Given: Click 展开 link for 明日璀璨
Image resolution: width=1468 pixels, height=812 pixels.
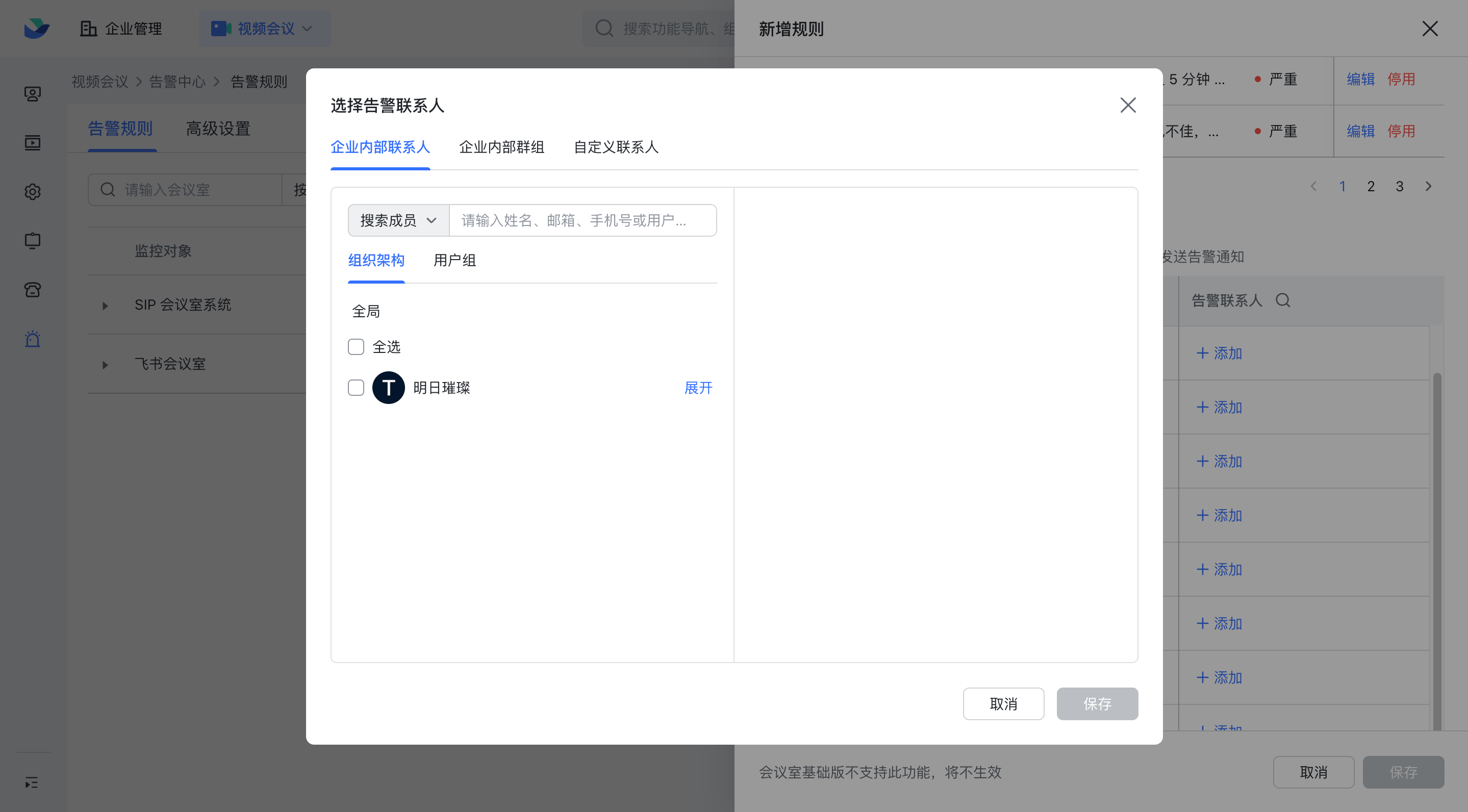Looking at the screenshot, I should (x=698, y=388).
